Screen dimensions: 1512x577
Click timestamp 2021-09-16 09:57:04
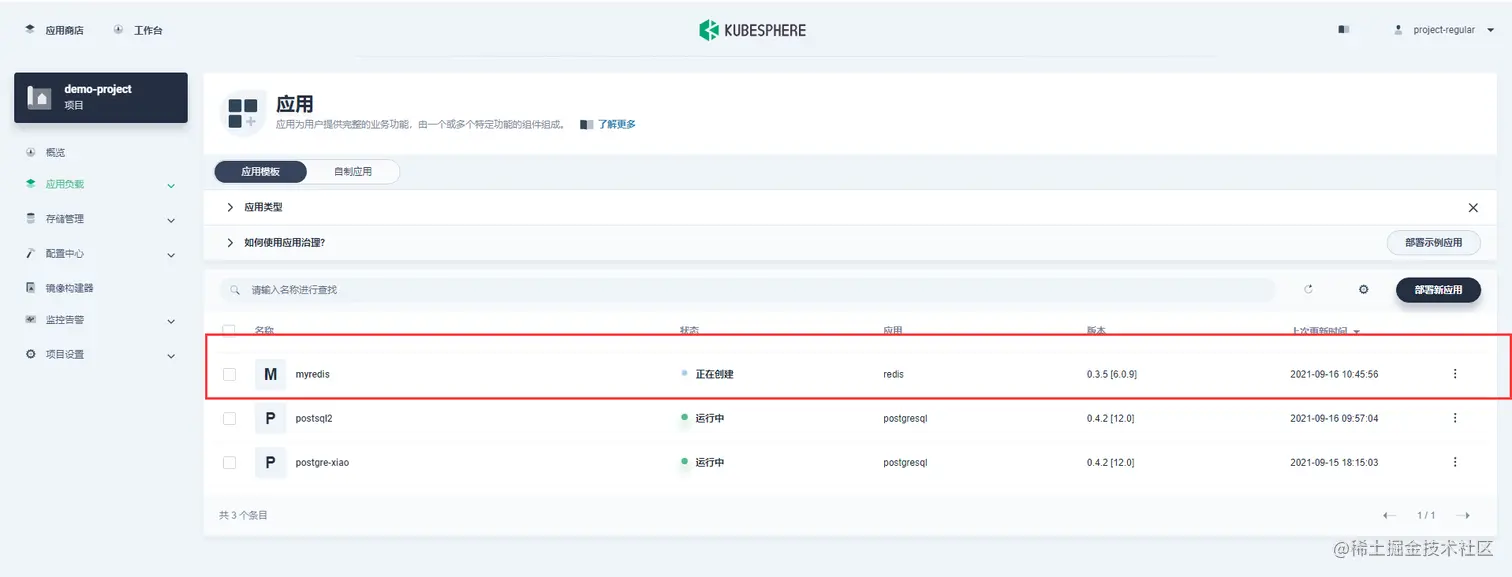pyautogui.click(x=1334, y=419)
